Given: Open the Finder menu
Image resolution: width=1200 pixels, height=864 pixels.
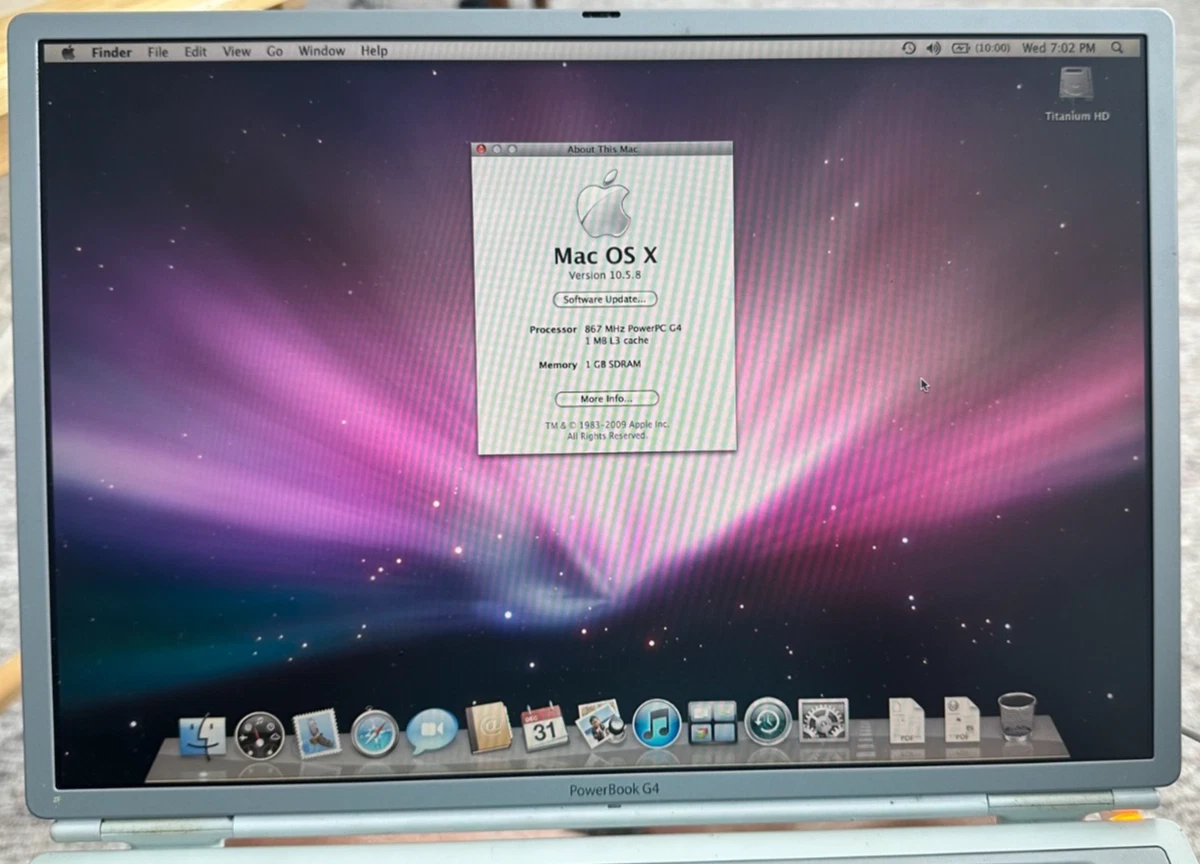Looking at the screenshot, I should pyautogui.click(x=111, y=52).
